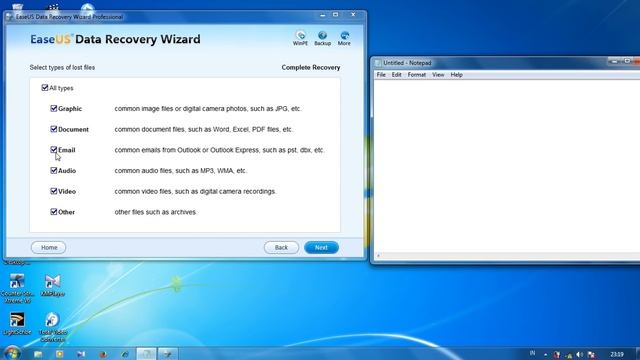
Task: Launch Internet Explorer from the taskbar
Action: (x=124, y=354)
